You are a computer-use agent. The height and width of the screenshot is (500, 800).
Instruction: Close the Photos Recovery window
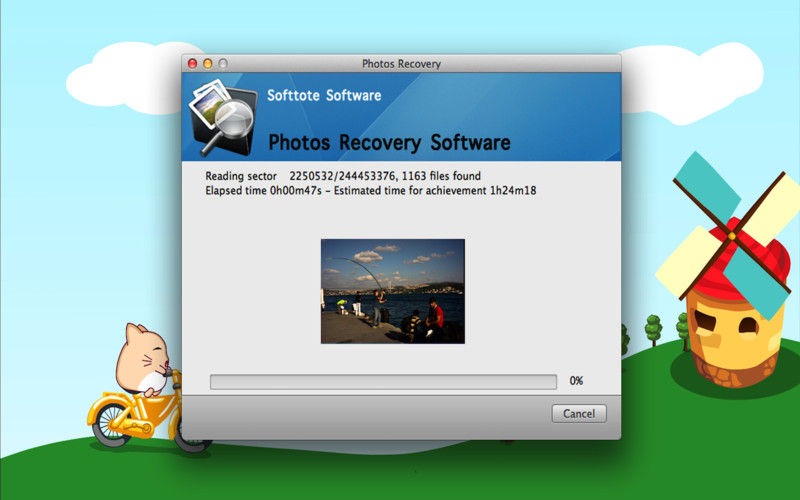192,63
